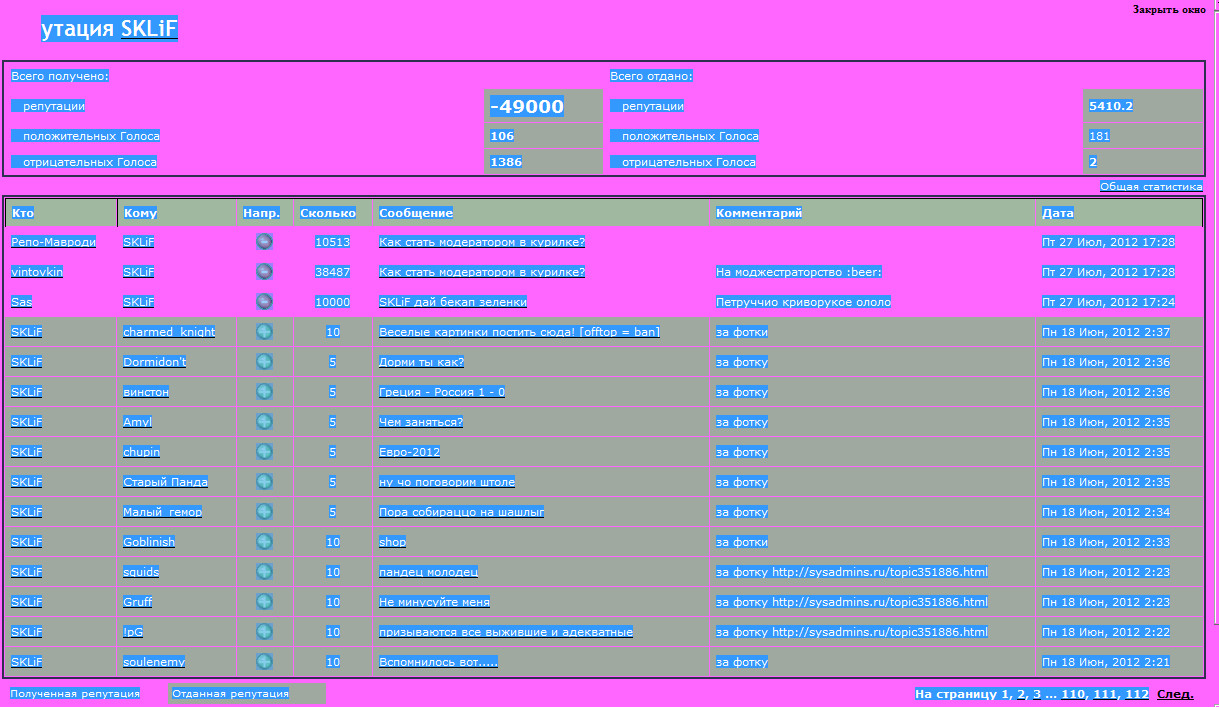
Task: Open squids user link
Action: [141, 572]
